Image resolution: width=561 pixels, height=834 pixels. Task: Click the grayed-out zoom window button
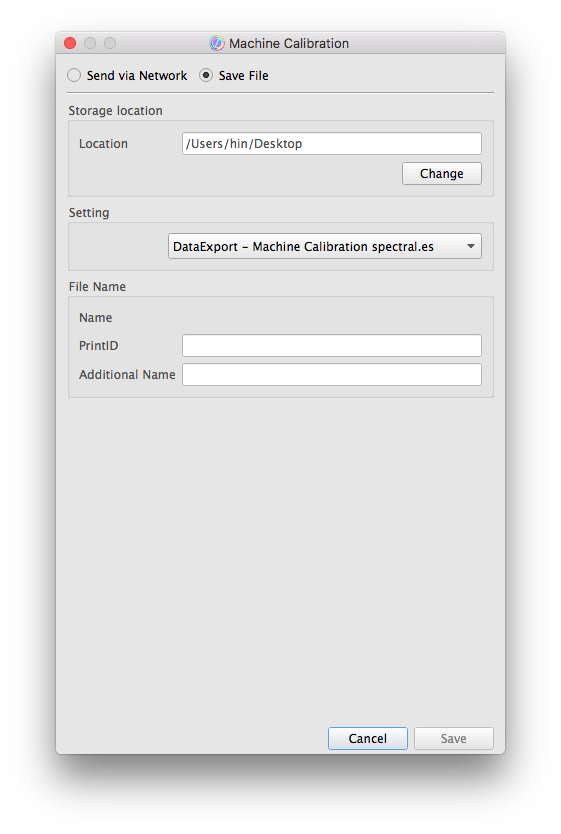click(110, 43)
